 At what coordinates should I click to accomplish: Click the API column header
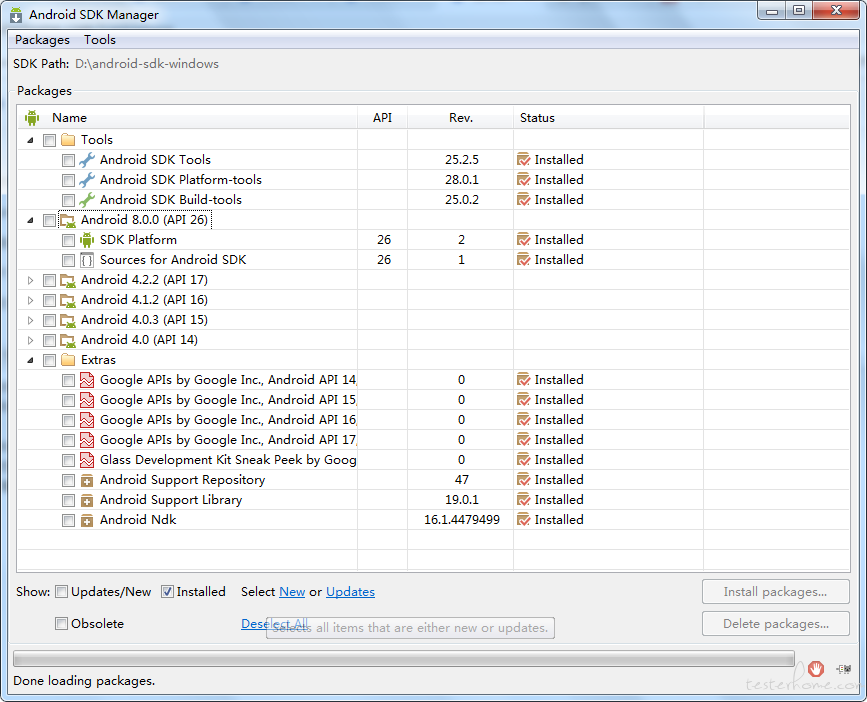coord(382,118)
